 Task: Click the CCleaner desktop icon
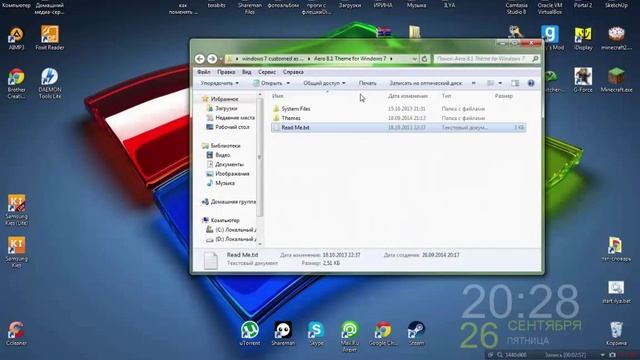(16, 334)
